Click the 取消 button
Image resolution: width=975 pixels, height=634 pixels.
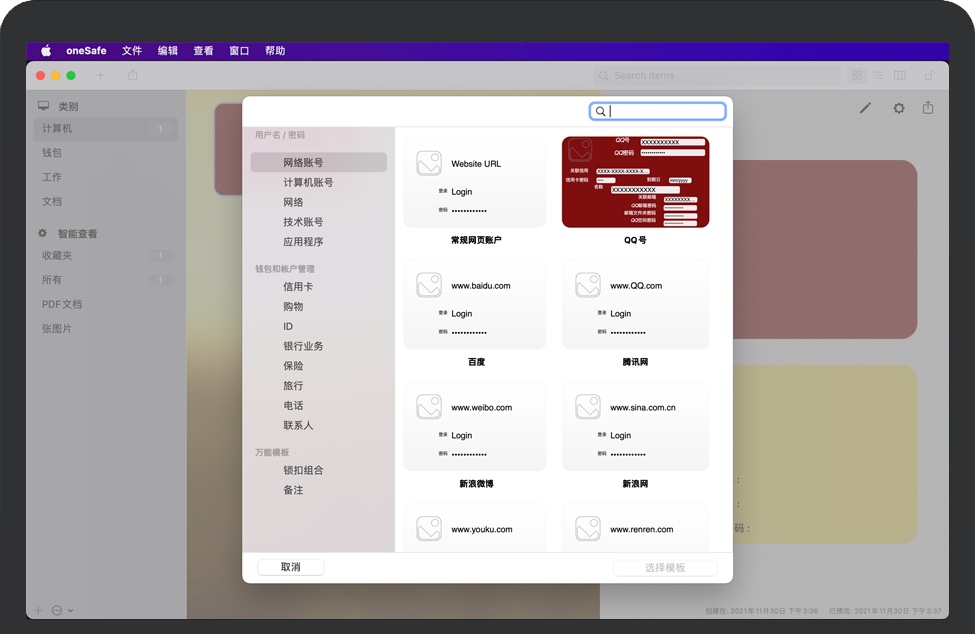(290, 567)
